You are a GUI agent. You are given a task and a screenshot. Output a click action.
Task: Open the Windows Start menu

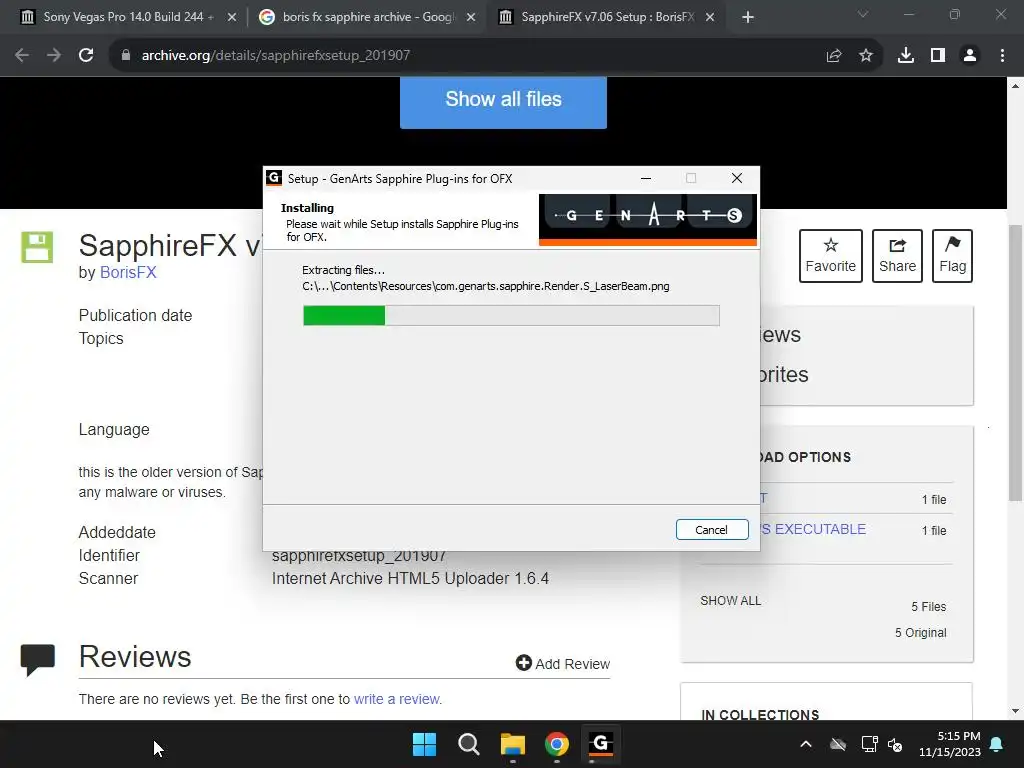pyautogui.click(x=424, y=744)
